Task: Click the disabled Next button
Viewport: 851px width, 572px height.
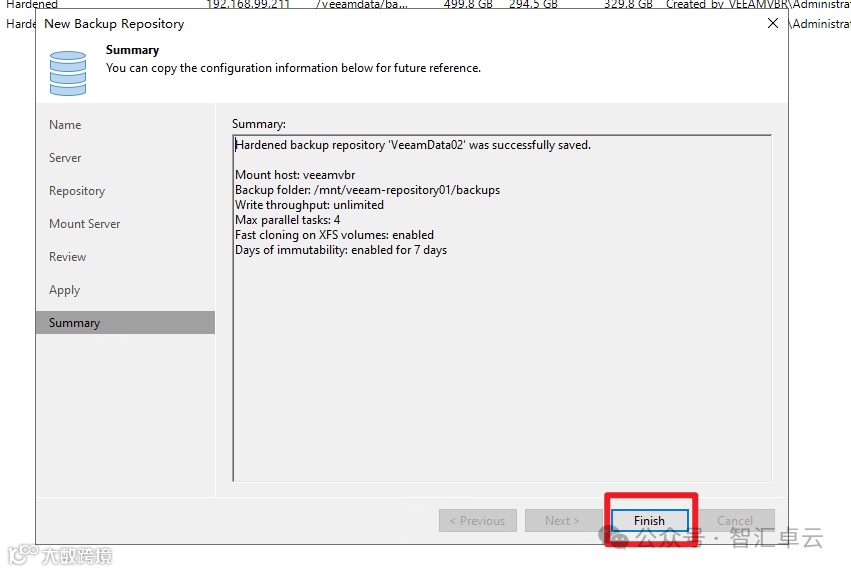Action: tap(562, 520)
